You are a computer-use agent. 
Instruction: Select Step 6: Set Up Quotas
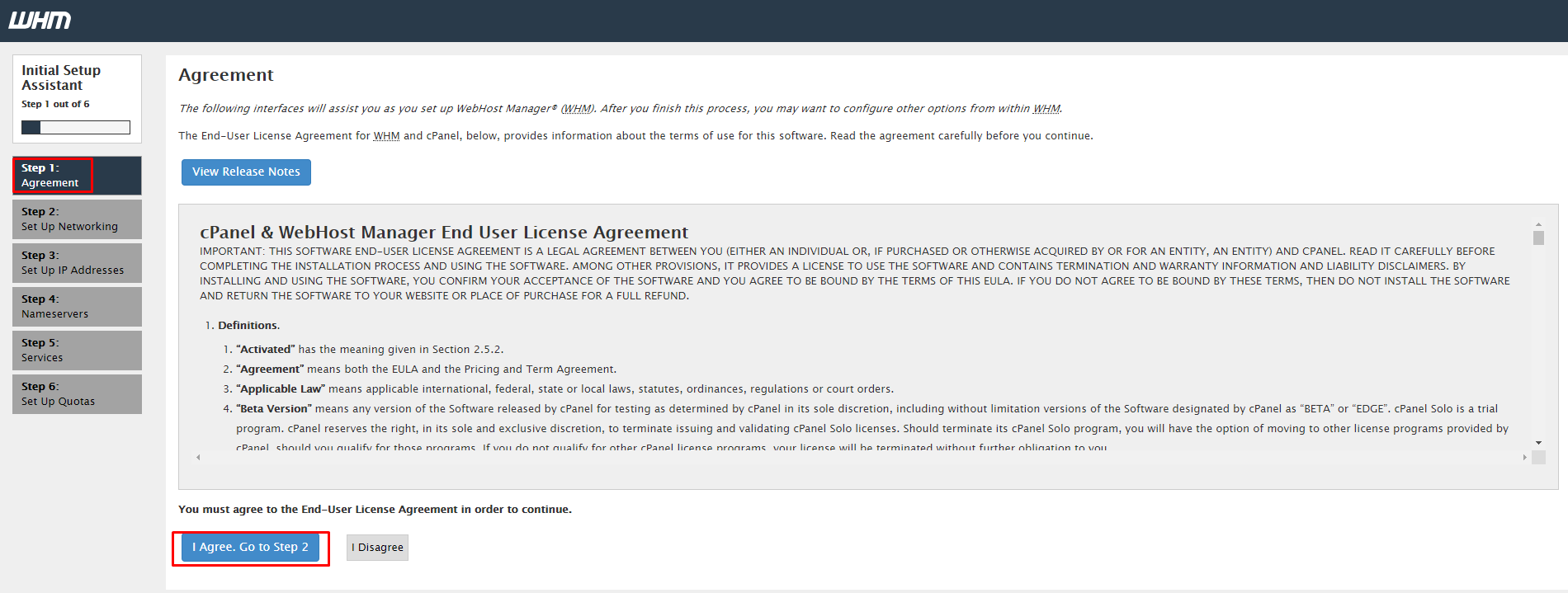77,394
